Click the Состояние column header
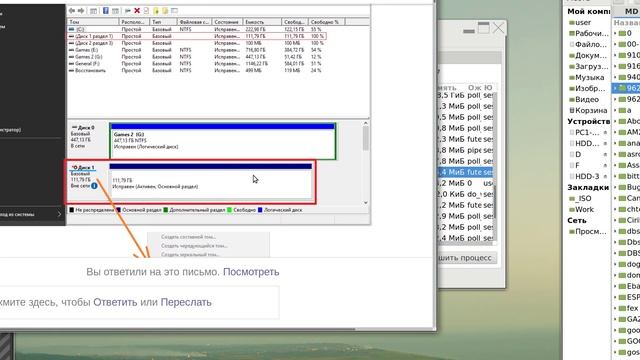This screenshot has height=360, width=640. (227, 22)
